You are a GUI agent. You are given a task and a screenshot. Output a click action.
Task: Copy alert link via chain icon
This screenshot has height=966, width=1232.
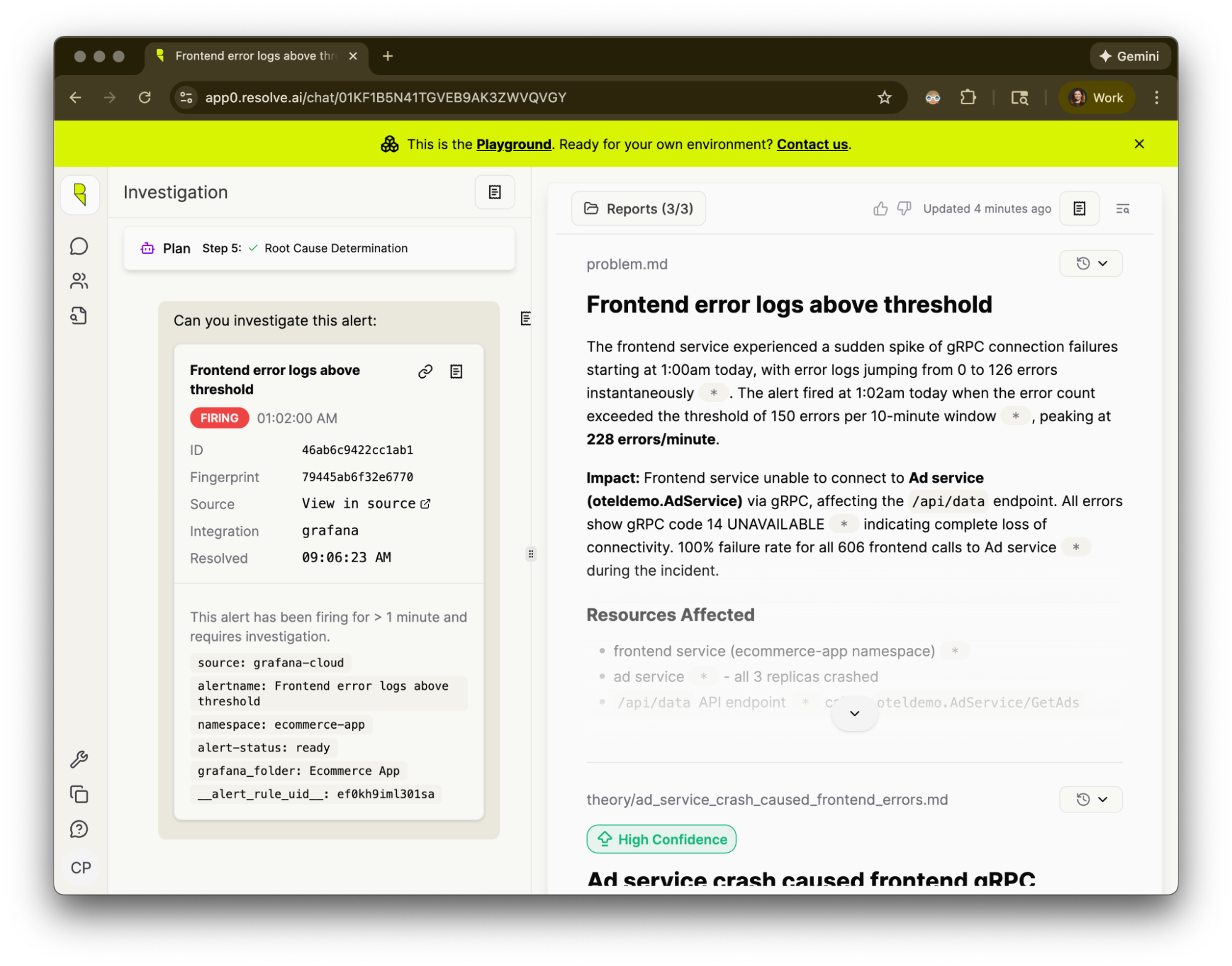tap(425, 371)
